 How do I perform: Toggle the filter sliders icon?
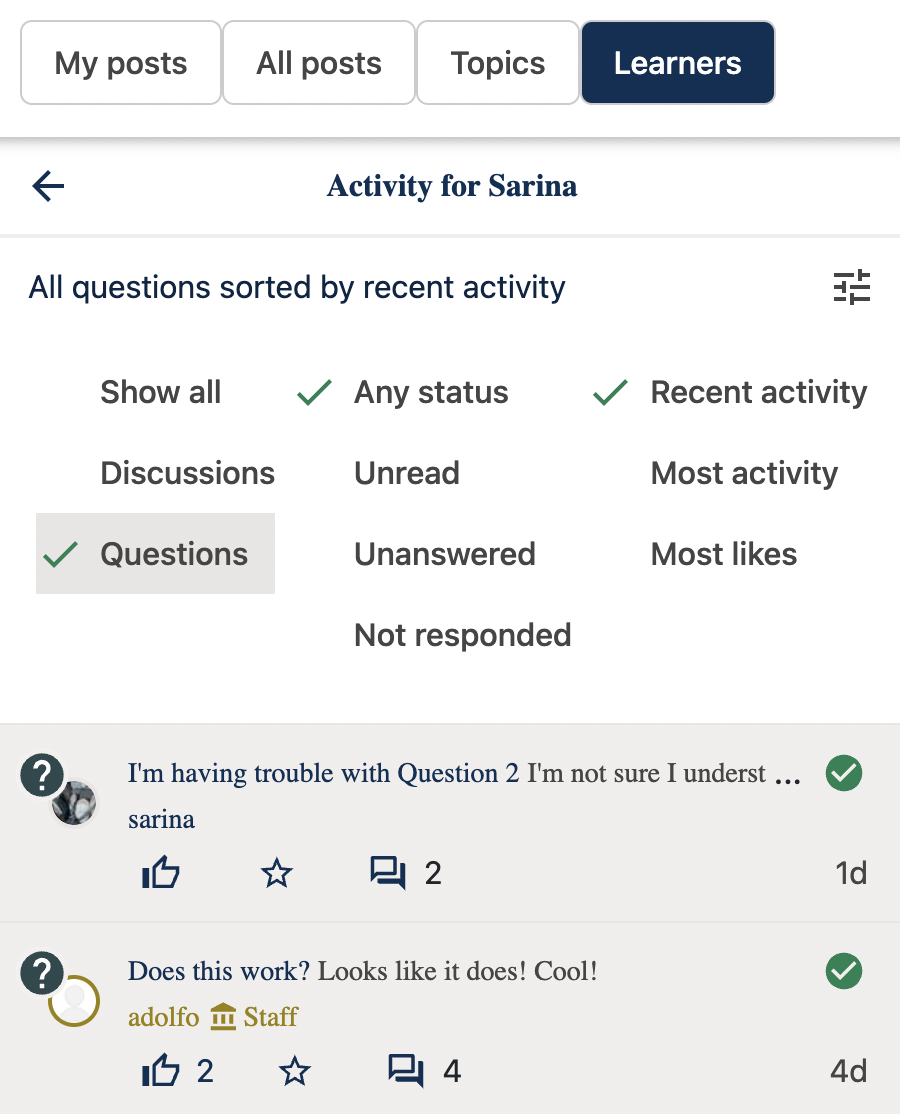(x=852, y=288)
